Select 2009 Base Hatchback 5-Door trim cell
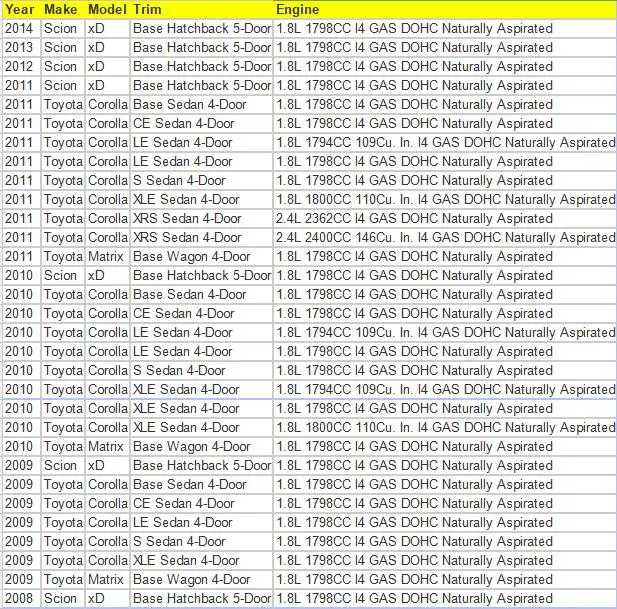This screenshot has width=617, height=609. [201, 465]
